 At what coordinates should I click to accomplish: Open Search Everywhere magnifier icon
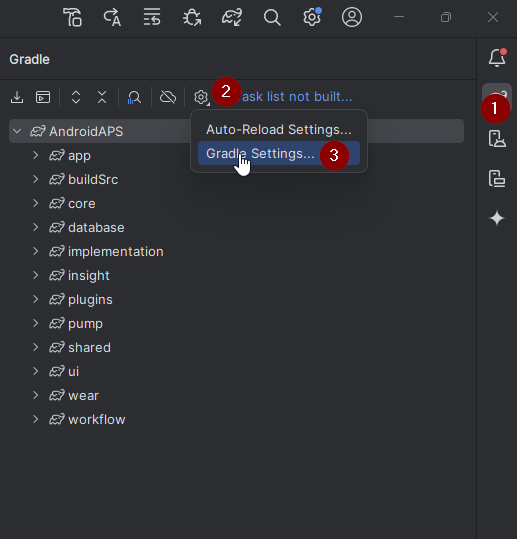(272, 17)
